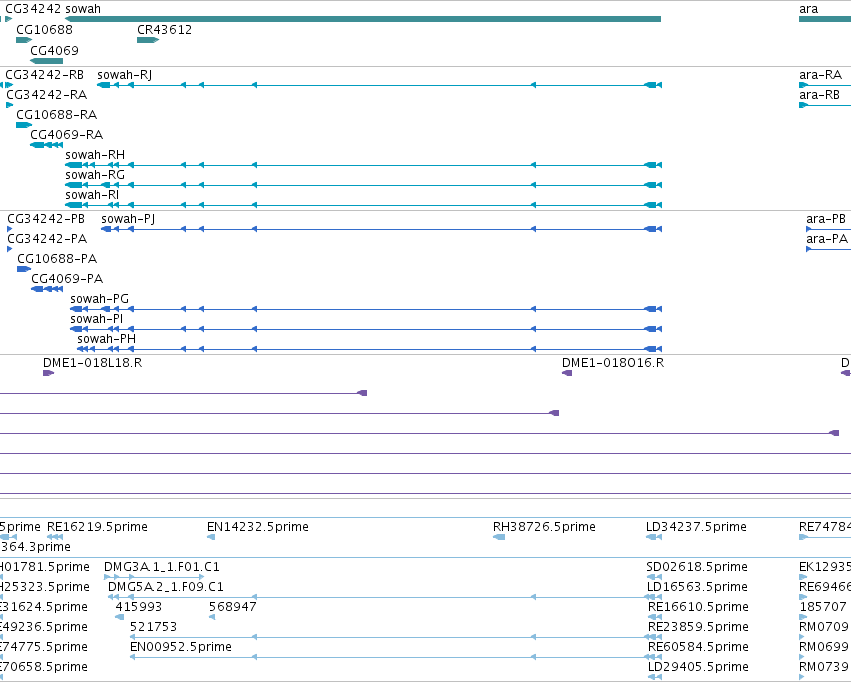The width and height of the screenshot is (851, 682).
Task: Open the CR43612 gene feature
Action: point(148,40)
